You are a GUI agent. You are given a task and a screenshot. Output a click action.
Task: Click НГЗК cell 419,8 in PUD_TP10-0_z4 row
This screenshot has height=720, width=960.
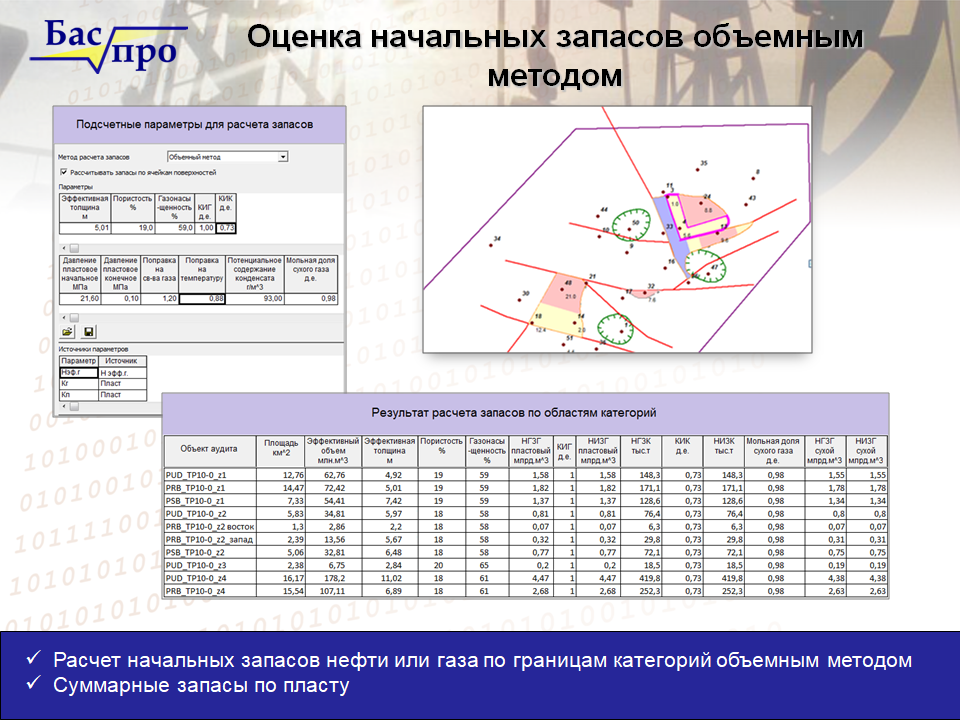[x=641, y=578]
